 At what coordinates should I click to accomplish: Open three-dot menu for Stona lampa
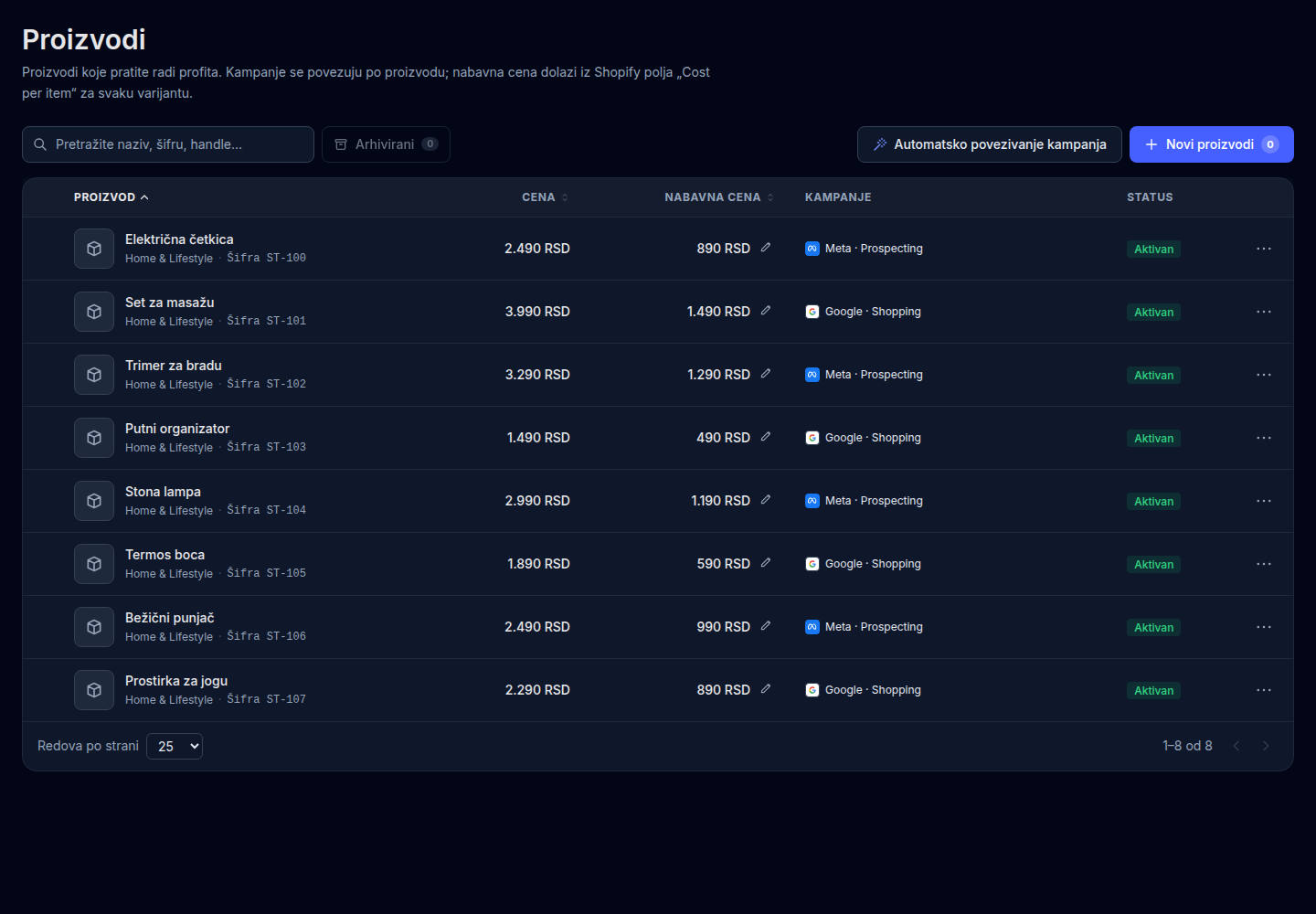coord(1264,501)
